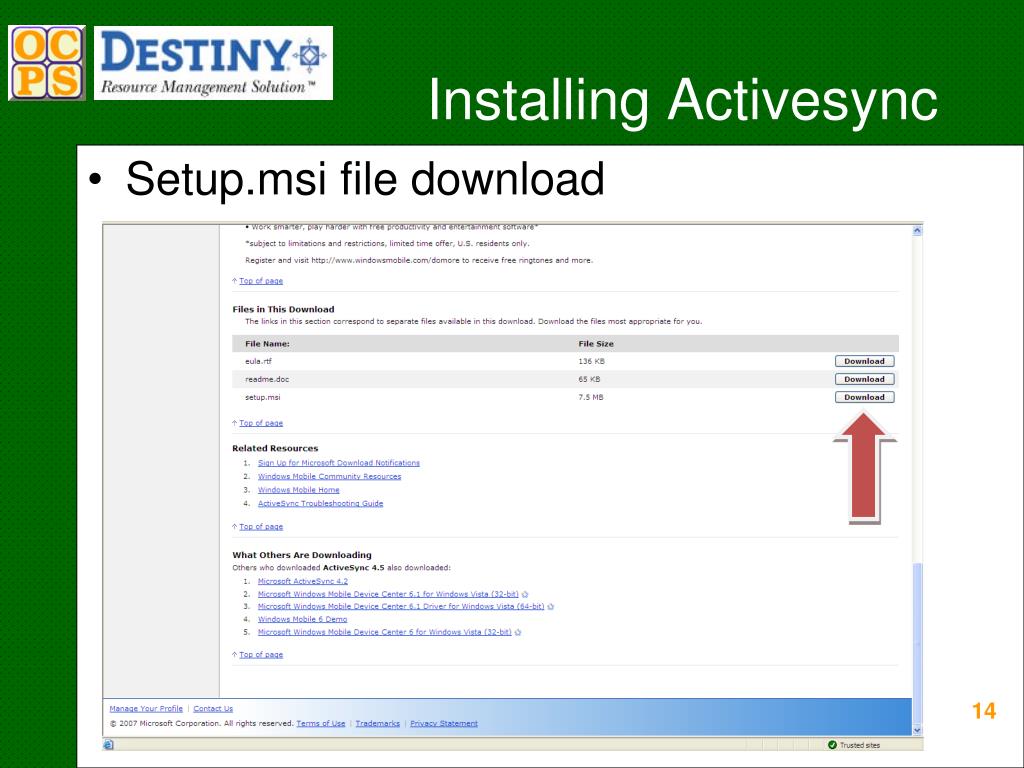Open Windows Mobile 6 Demo link
The height and width of the screenshot is (768, 1024).
(302, 619)
